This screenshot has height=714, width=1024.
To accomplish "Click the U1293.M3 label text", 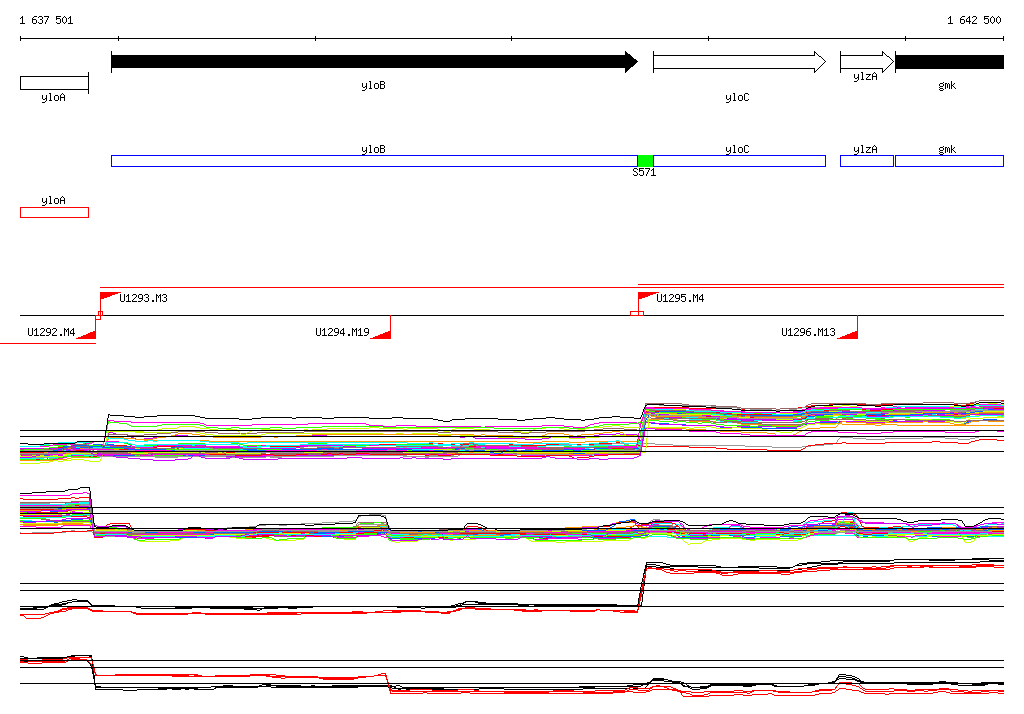I will (143, 298).
